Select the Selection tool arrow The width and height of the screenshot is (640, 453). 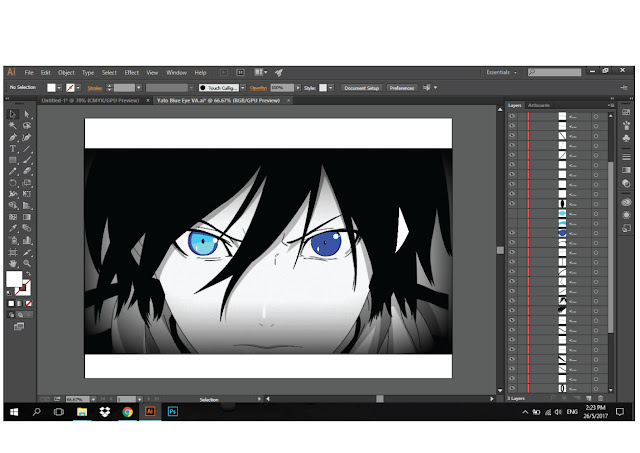pos(13,114)
